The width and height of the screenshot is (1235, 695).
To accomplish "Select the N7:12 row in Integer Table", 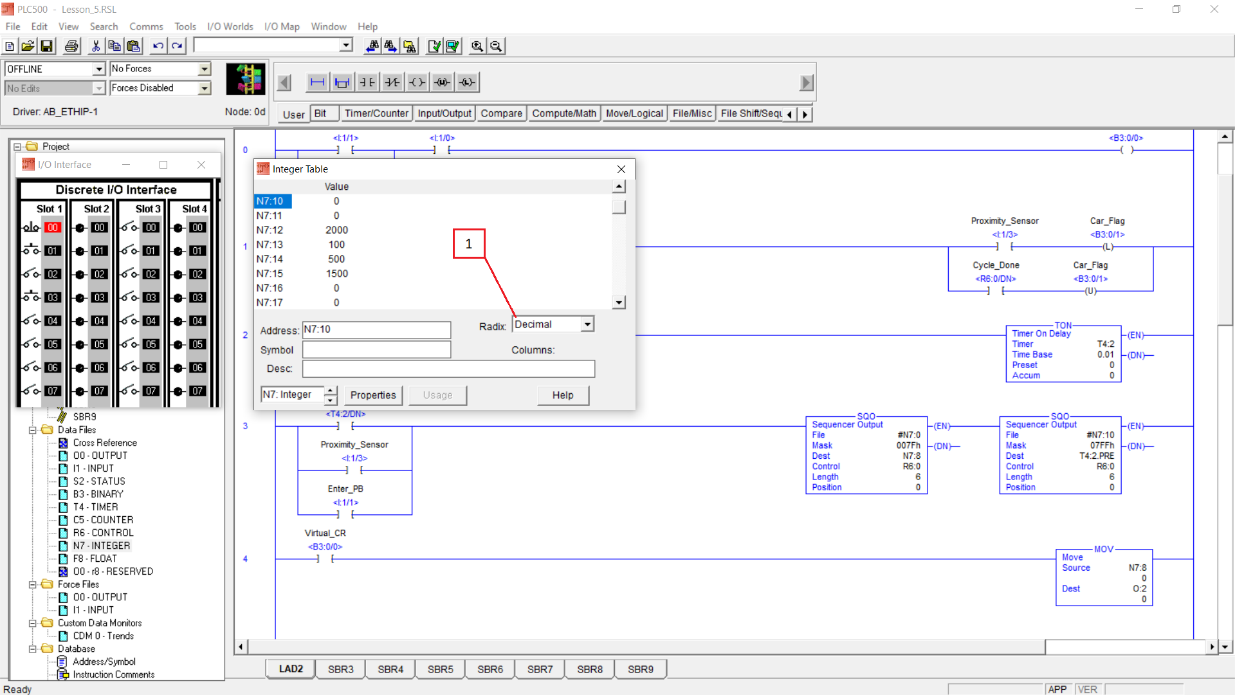I will tap(432, 230).
